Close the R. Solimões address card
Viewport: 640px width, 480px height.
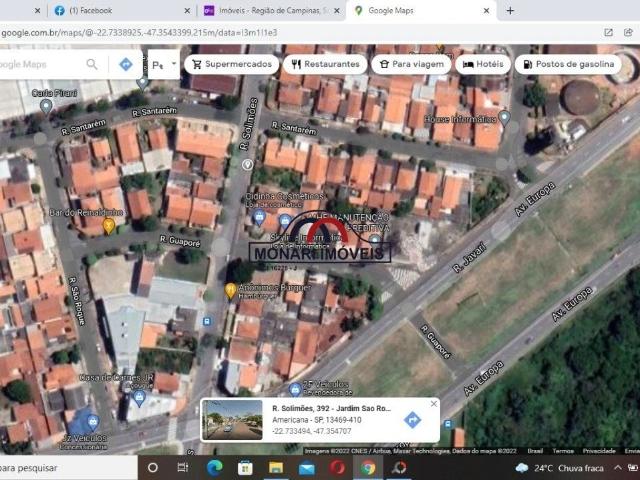tap(433, 404)
